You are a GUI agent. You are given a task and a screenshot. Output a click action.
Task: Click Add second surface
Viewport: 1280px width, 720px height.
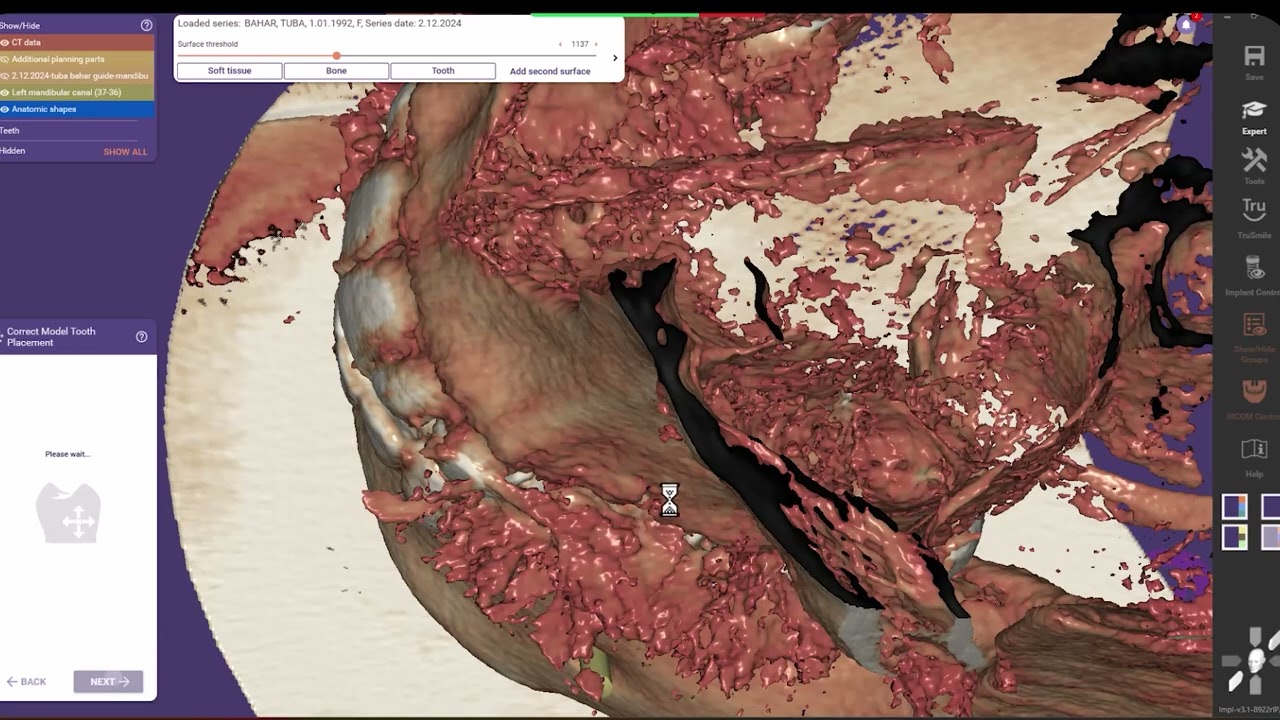[x=550, y=71]
